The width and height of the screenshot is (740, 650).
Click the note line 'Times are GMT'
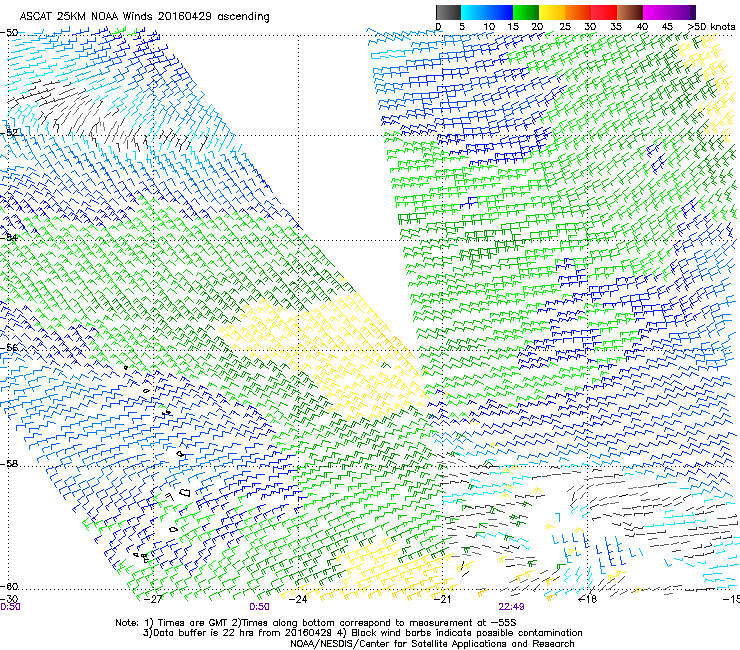pyautogui.click(x=193, y=623)
